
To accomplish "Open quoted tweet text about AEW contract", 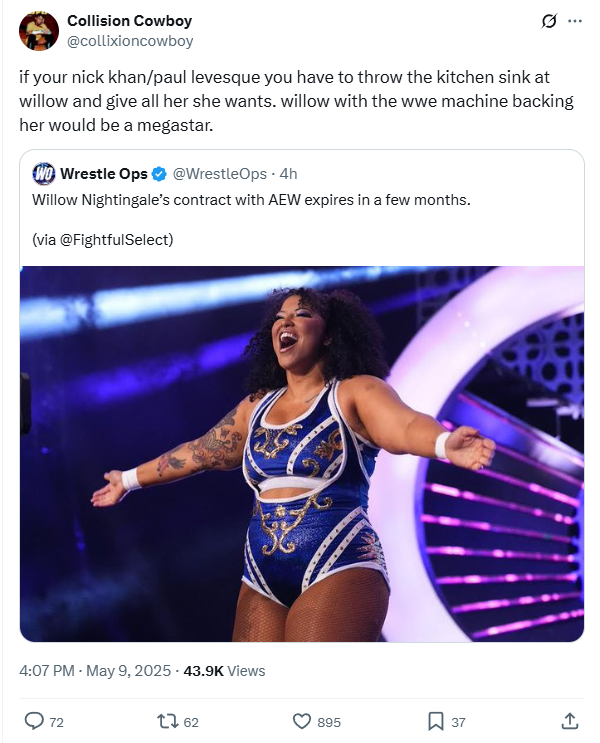I will pos(251,200).
